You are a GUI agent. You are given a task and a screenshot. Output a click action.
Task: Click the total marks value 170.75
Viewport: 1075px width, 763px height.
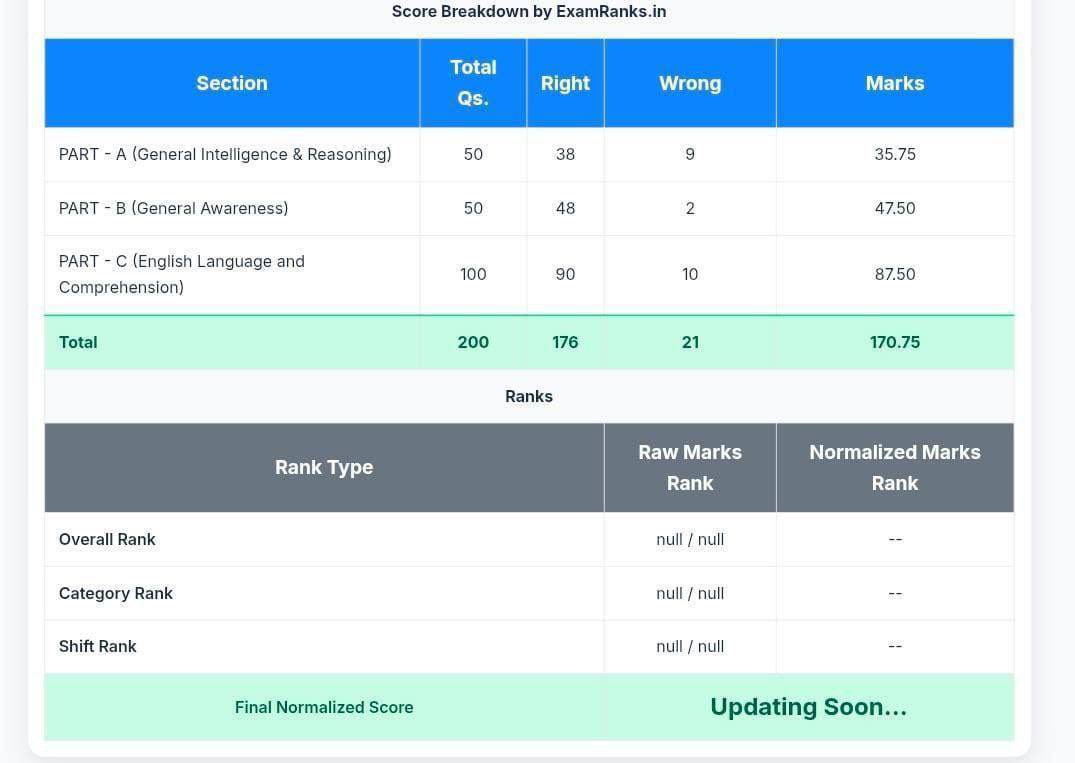tap(895, 342)
